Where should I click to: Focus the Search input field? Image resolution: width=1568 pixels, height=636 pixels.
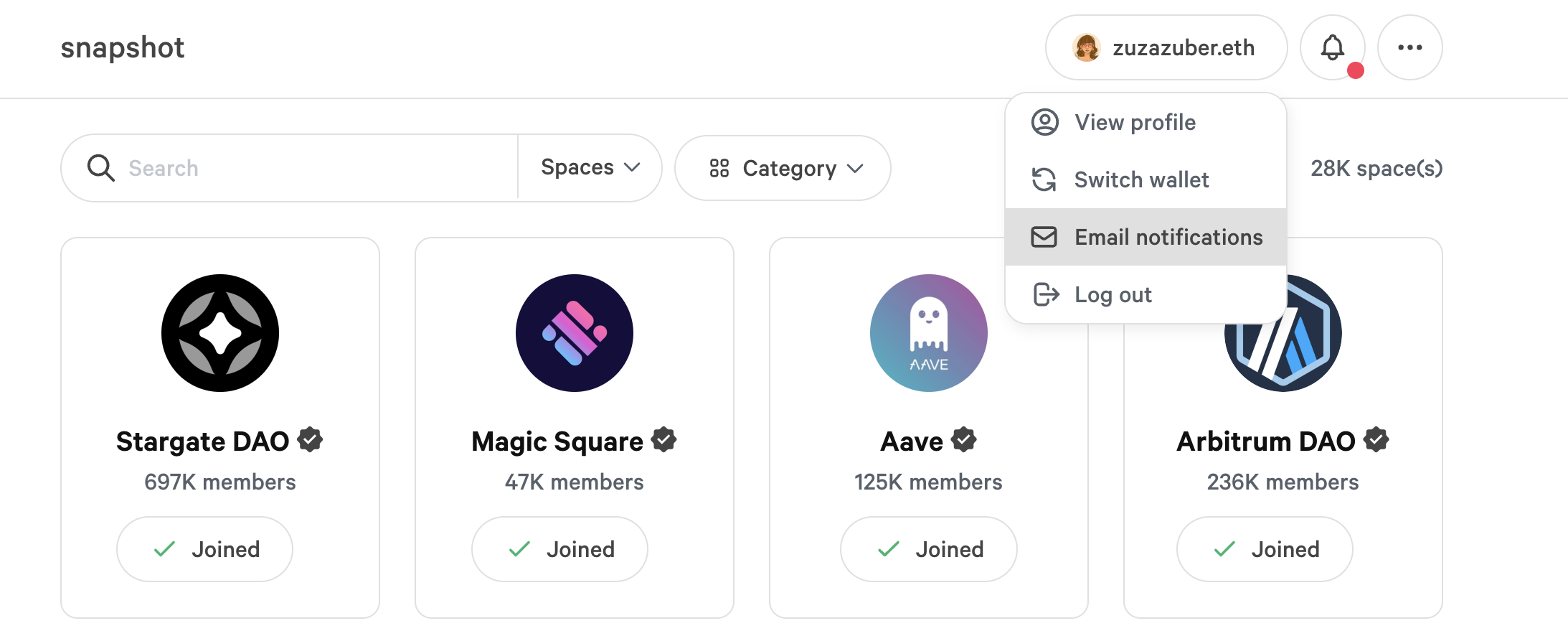(316, 168)
